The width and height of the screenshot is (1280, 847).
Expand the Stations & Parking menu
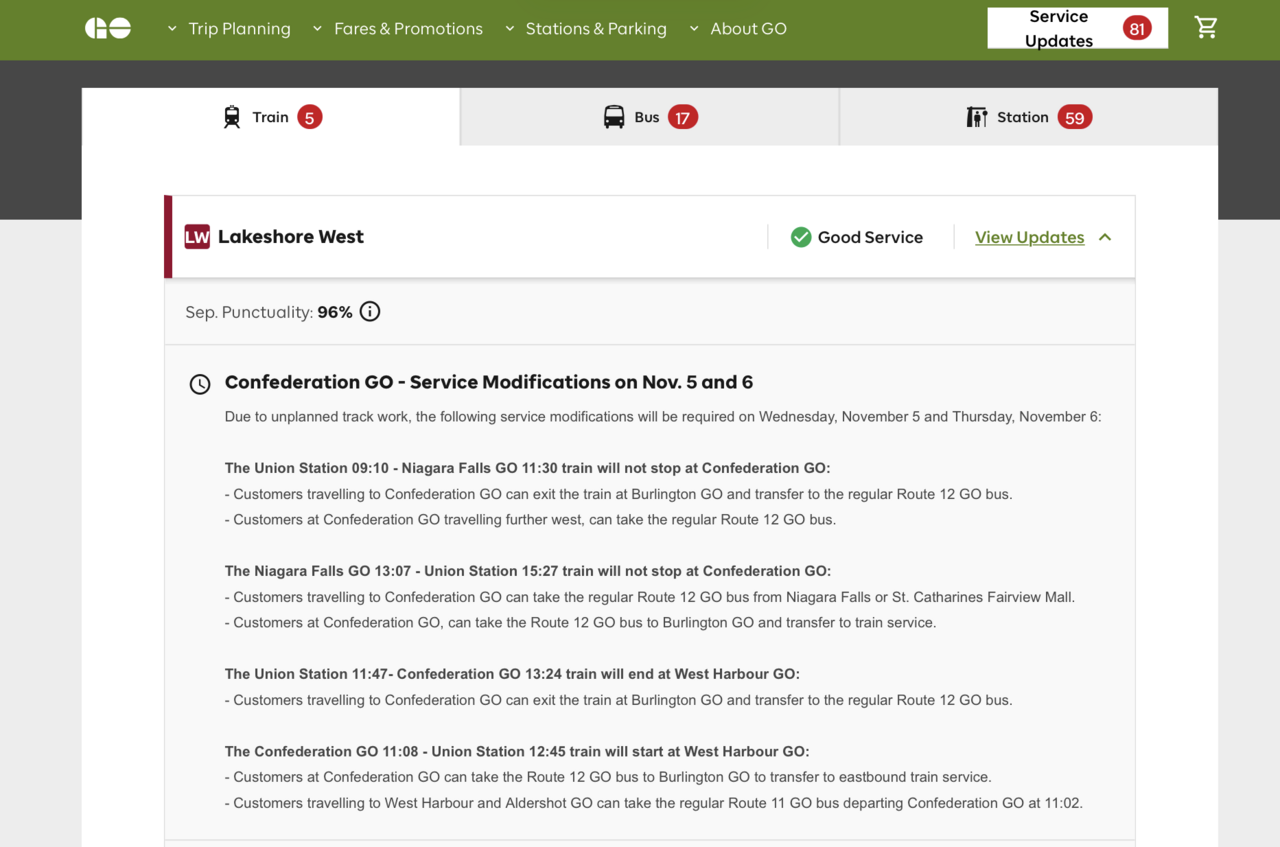(585, 29)
